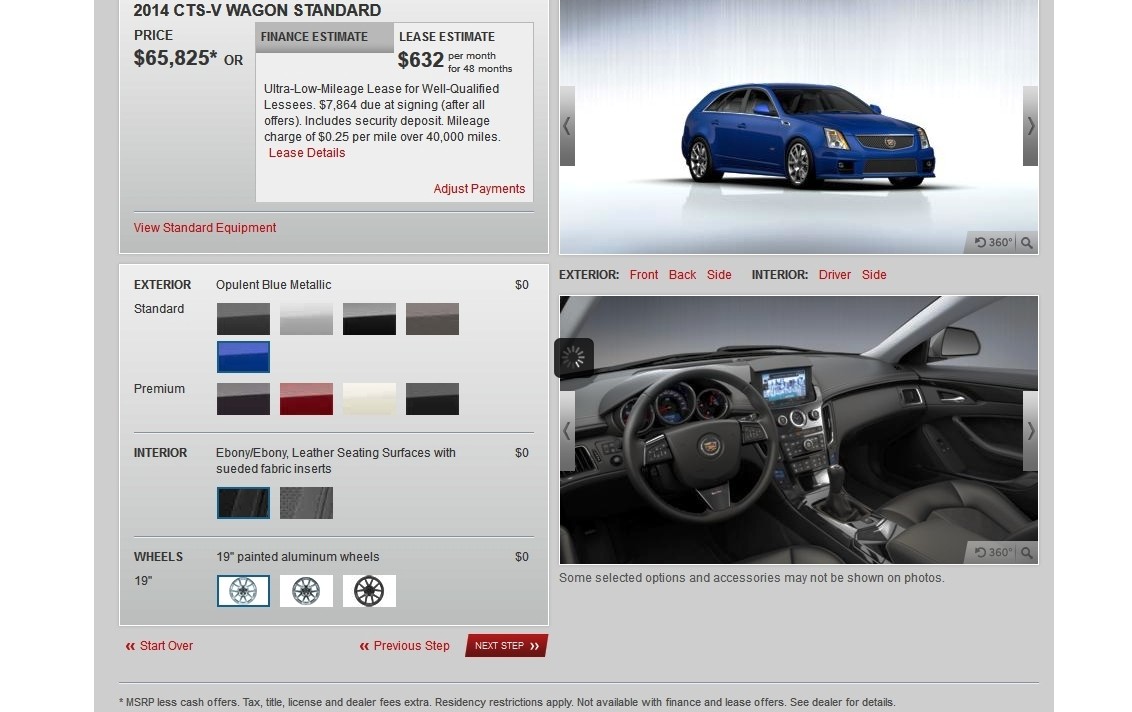Continue with the Next Step button
The height and width of the screenshot is (712, 1132).
[506, 646]
